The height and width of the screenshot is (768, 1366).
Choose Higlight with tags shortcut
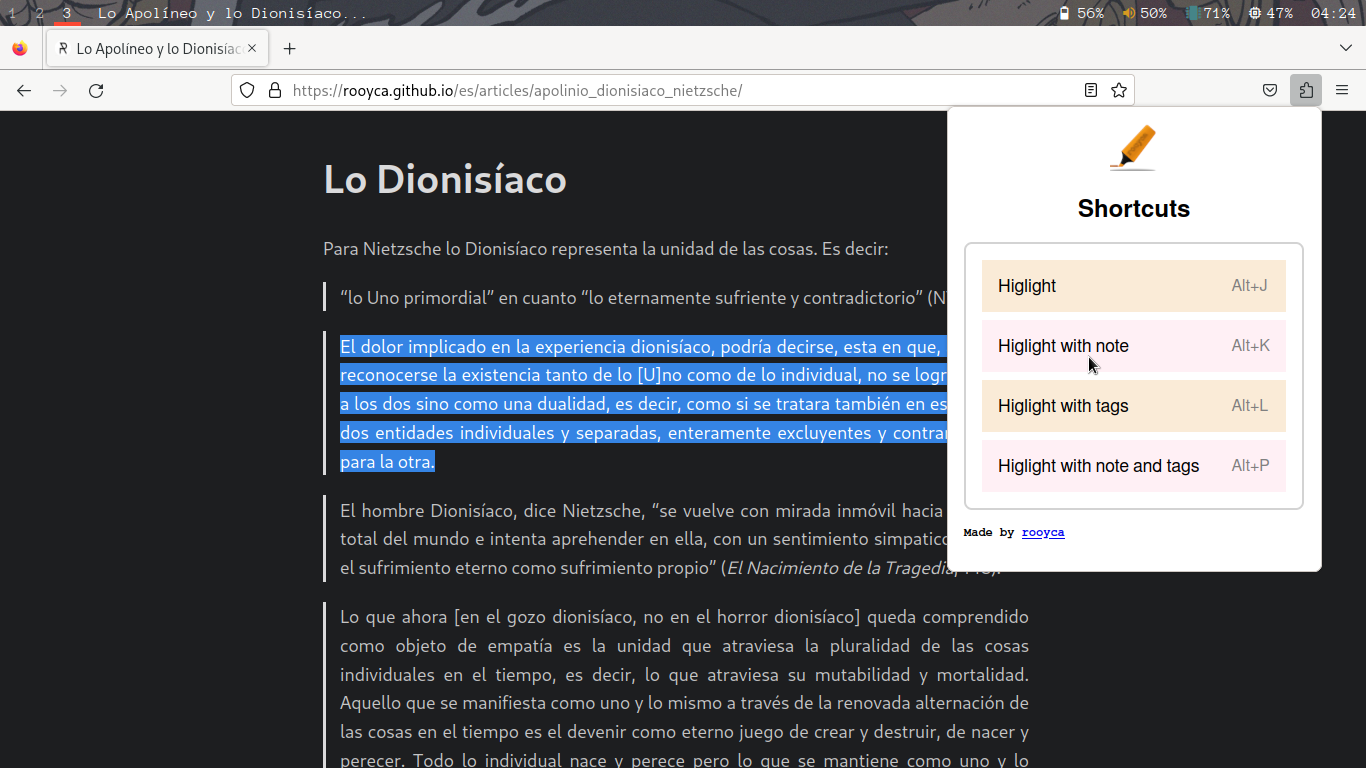(1134, 406)
